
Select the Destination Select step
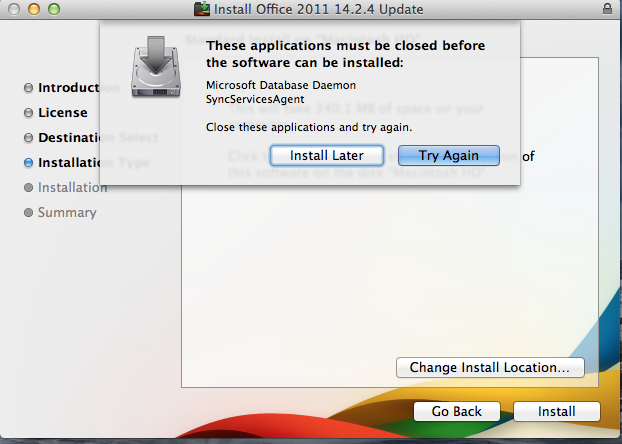98,137
